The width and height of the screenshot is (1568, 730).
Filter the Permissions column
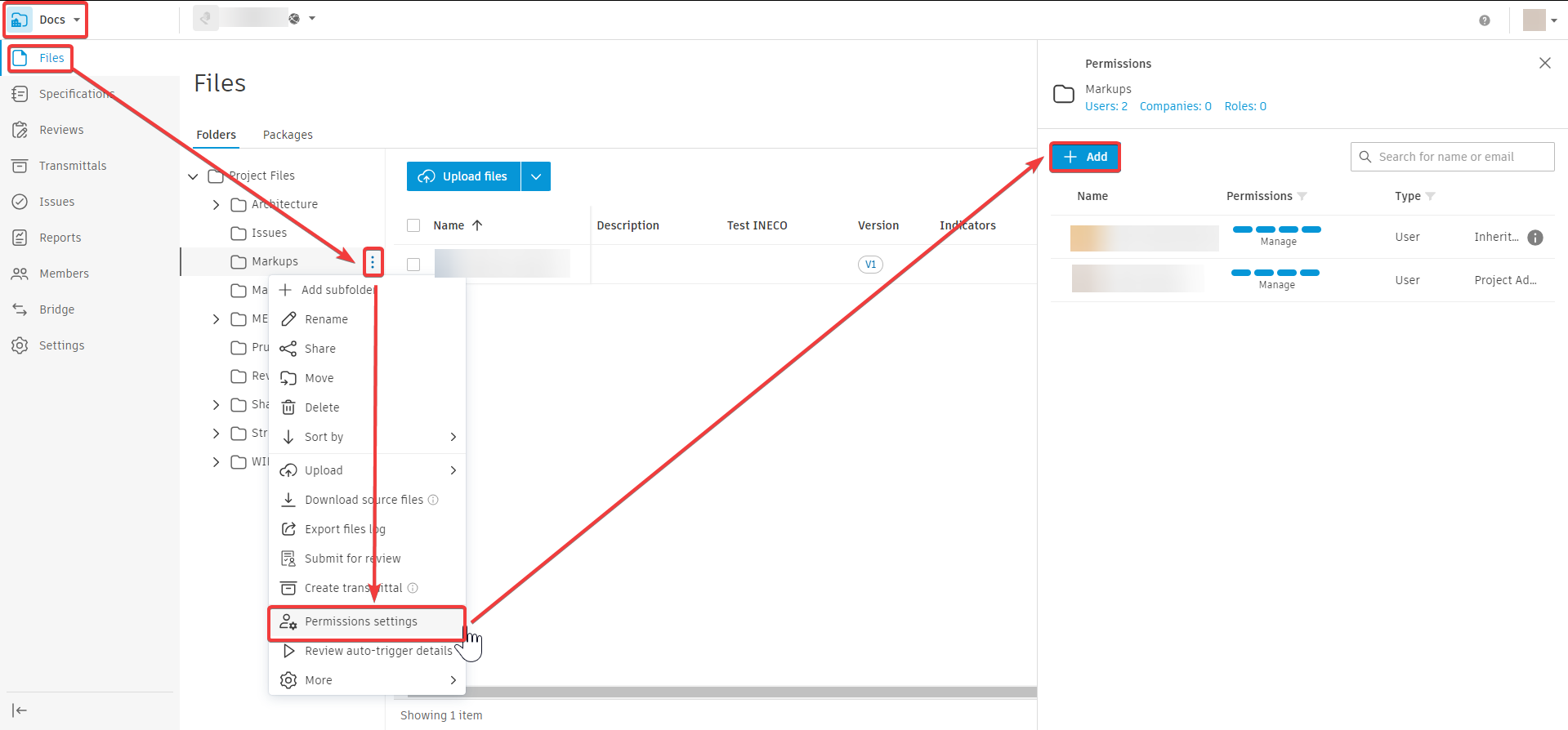point(1302,196)
